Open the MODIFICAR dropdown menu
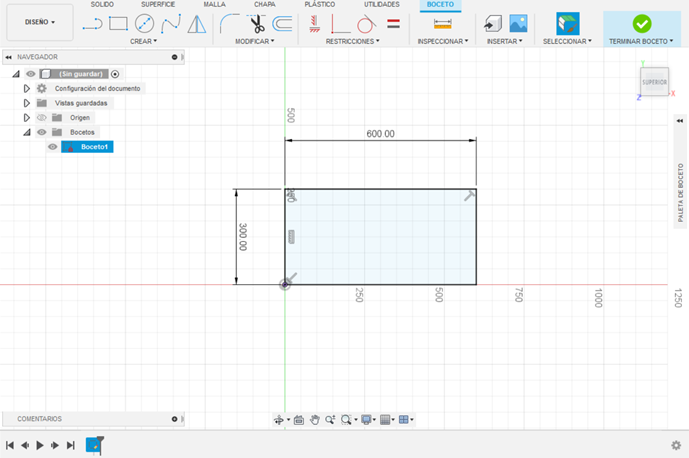689x458 pixels. (x=254, y=41)
